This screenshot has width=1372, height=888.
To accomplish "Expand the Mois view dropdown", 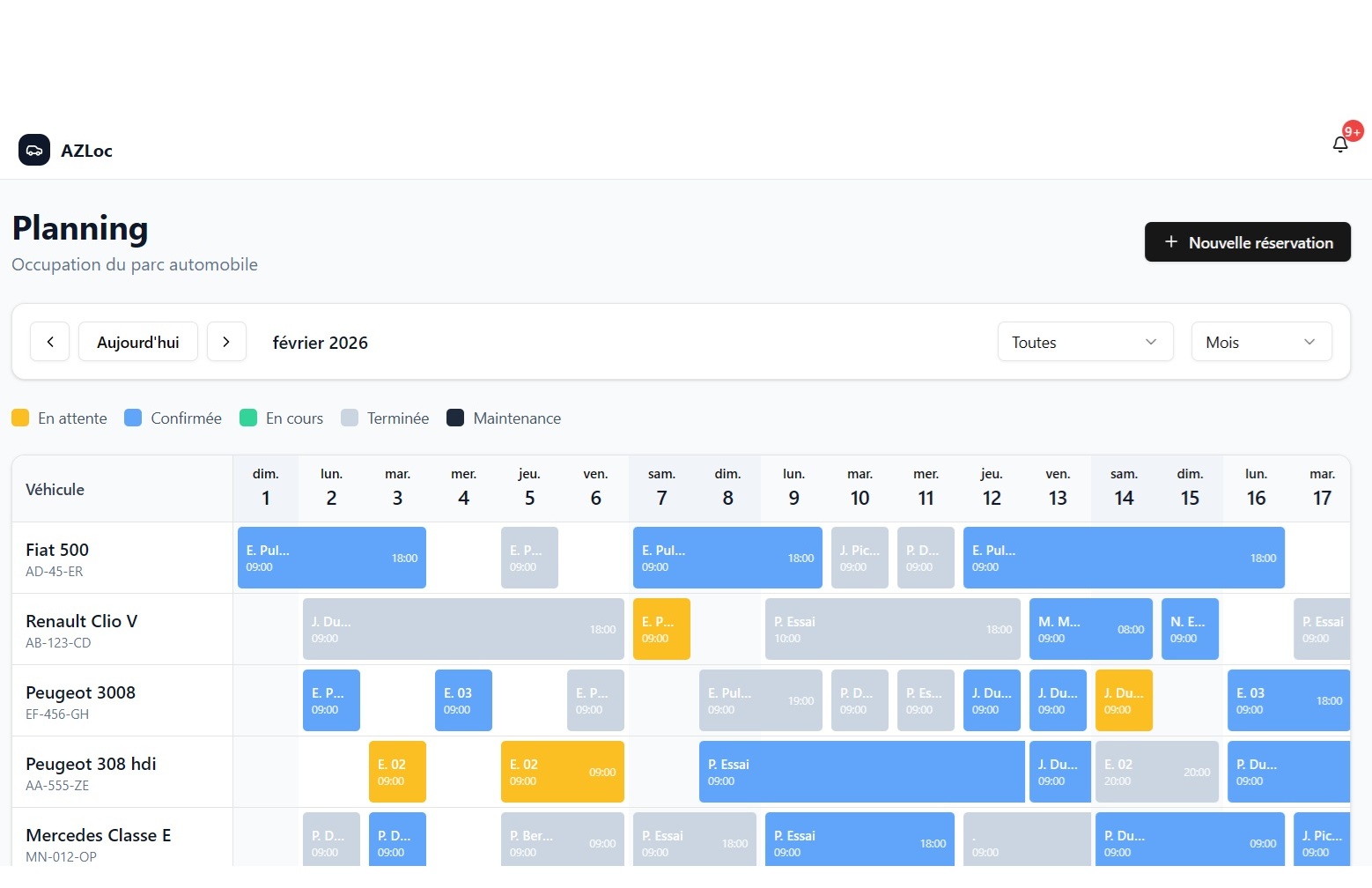I will [x=1261, y=342].
